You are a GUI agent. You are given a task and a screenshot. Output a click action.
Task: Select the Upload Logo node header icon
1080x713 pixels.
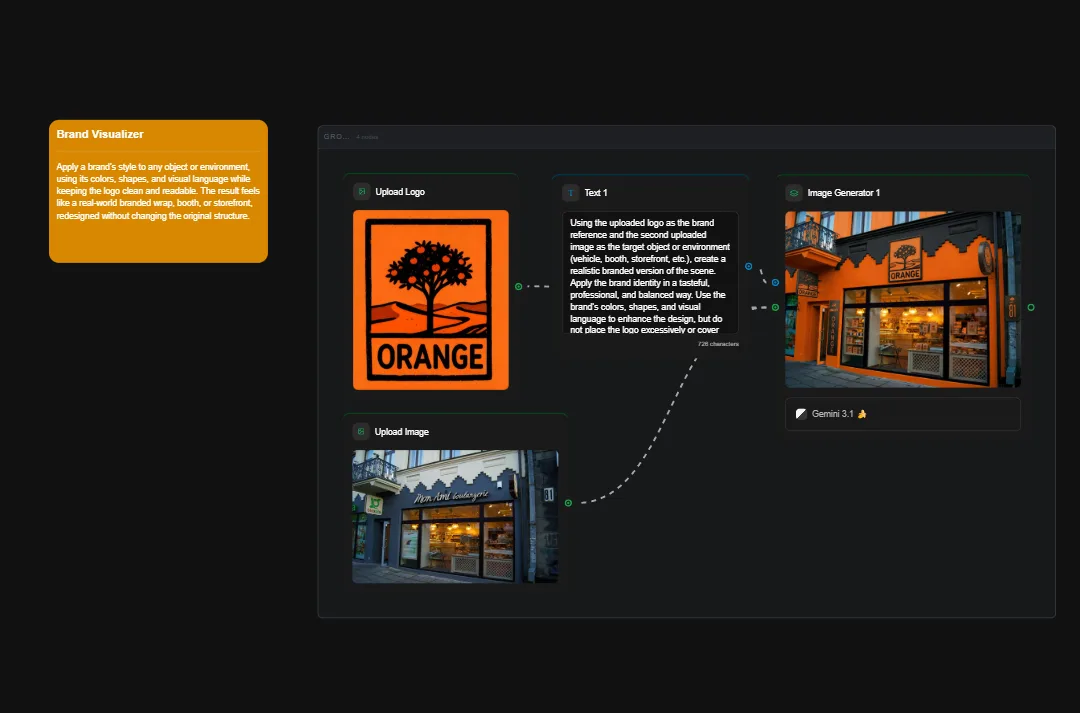click(361, 192)
